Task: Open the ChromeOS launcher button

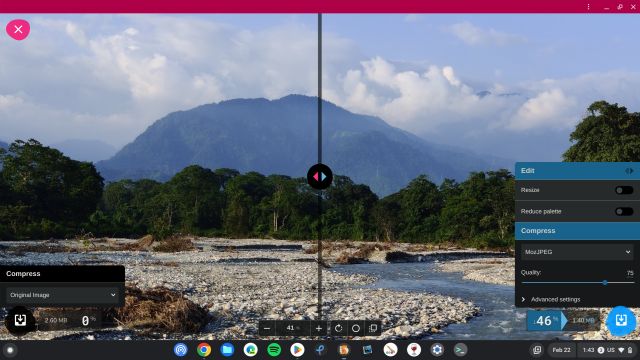Action: pyautogui.click(x=10, y=350)
